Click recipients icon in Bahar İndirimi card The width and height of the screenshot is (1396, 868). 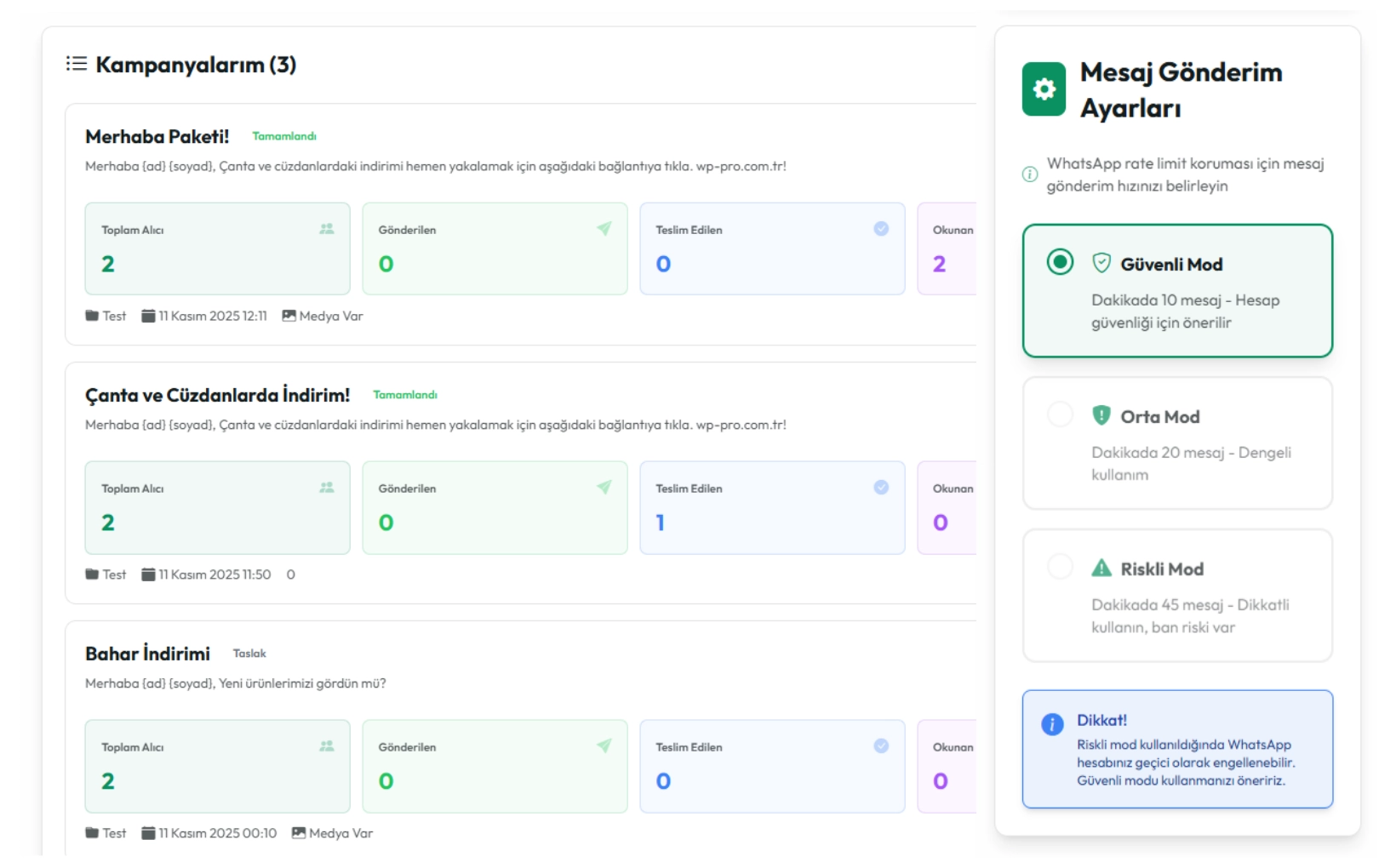pyautogui.click(x=327, y=746)
